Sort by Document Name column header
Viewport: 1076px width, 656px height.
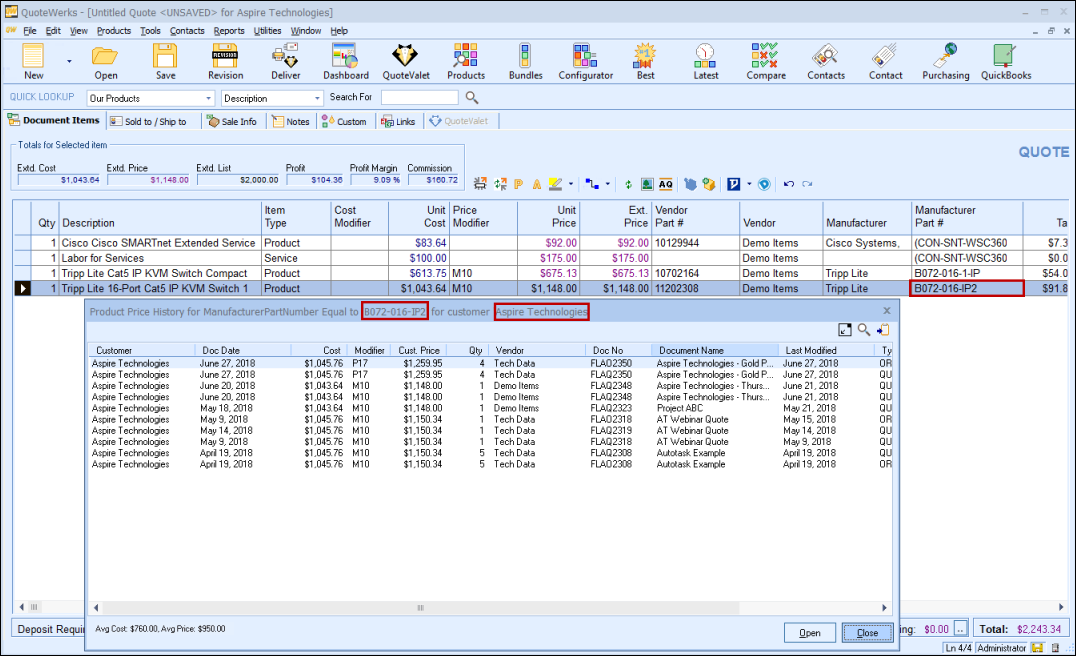[714, 350]
